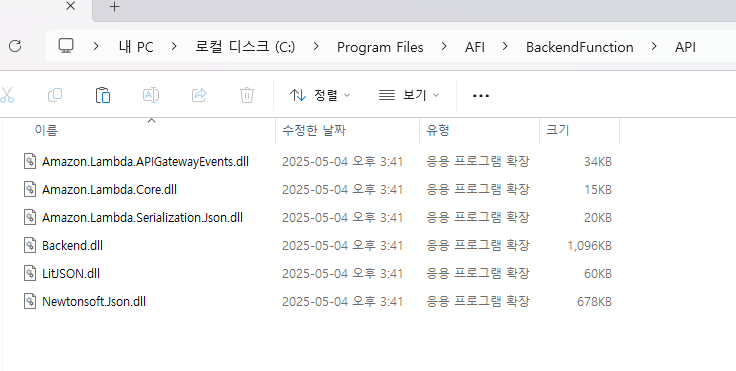Viewport: 736px width, 371px height.
Task: Click the Share icon in toolbar
Action: (199, 95)
